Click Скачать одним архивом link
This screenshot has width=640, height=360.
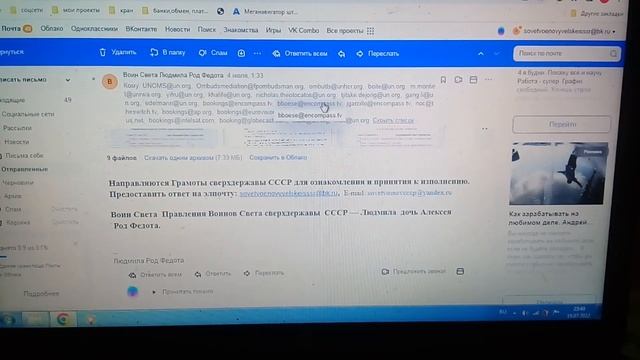coord(193,158)
